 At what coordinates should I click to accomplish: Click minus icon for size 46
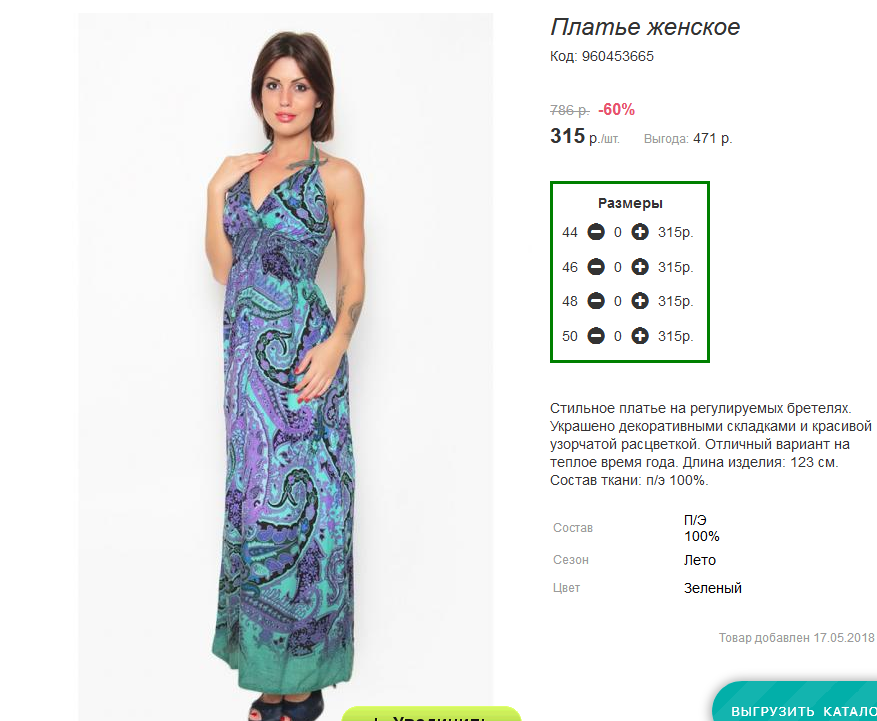click(596, 267)
